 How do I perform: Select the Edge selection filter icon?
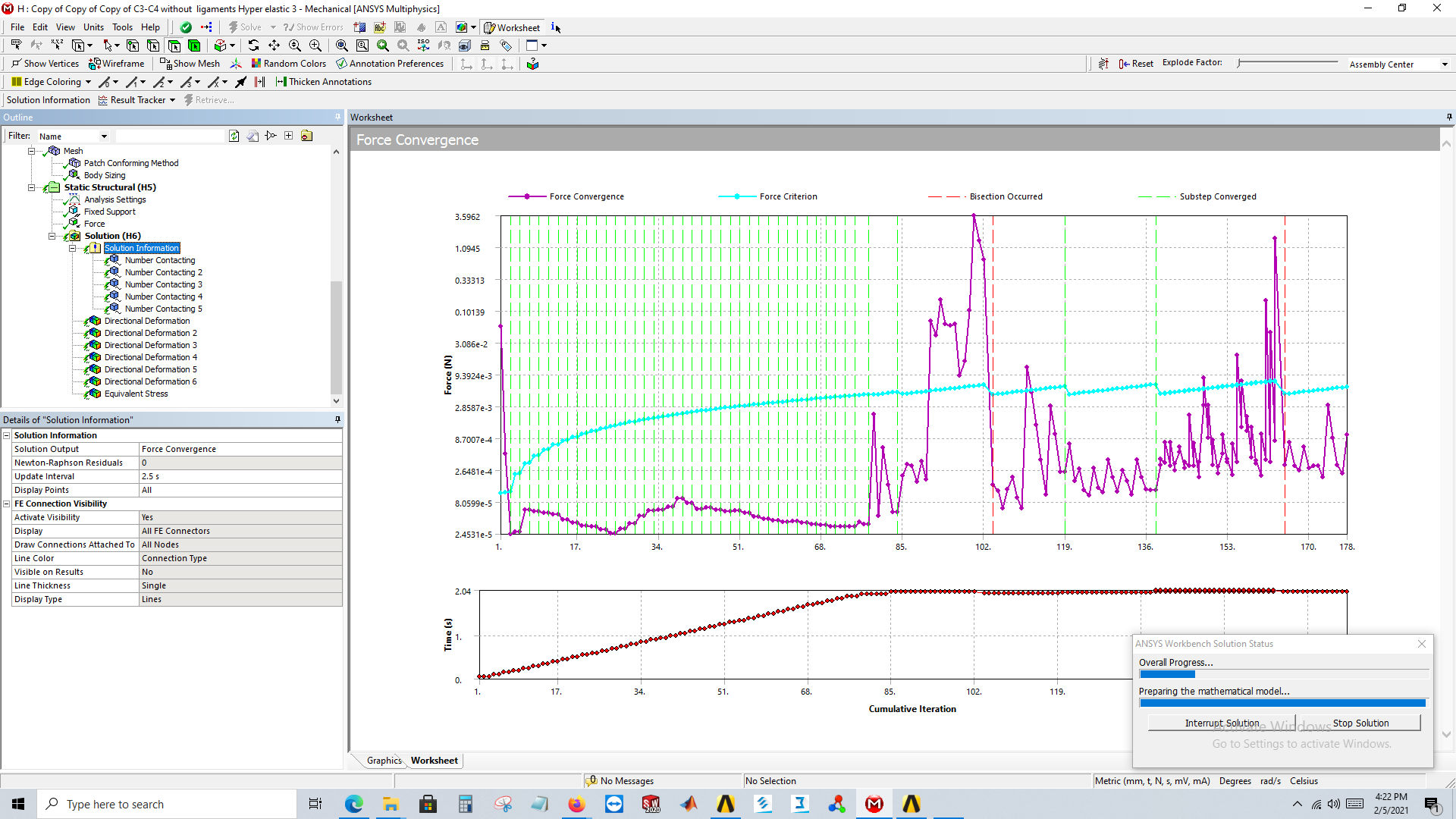point(153,45)
